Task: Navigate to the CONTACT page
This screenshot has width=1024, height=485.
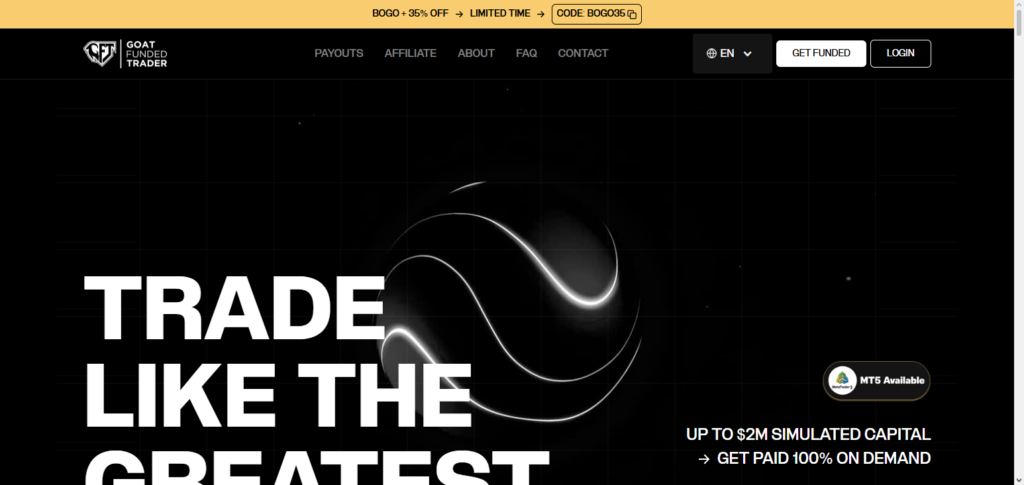Action: pyautogui.click(x=583, y=54)
